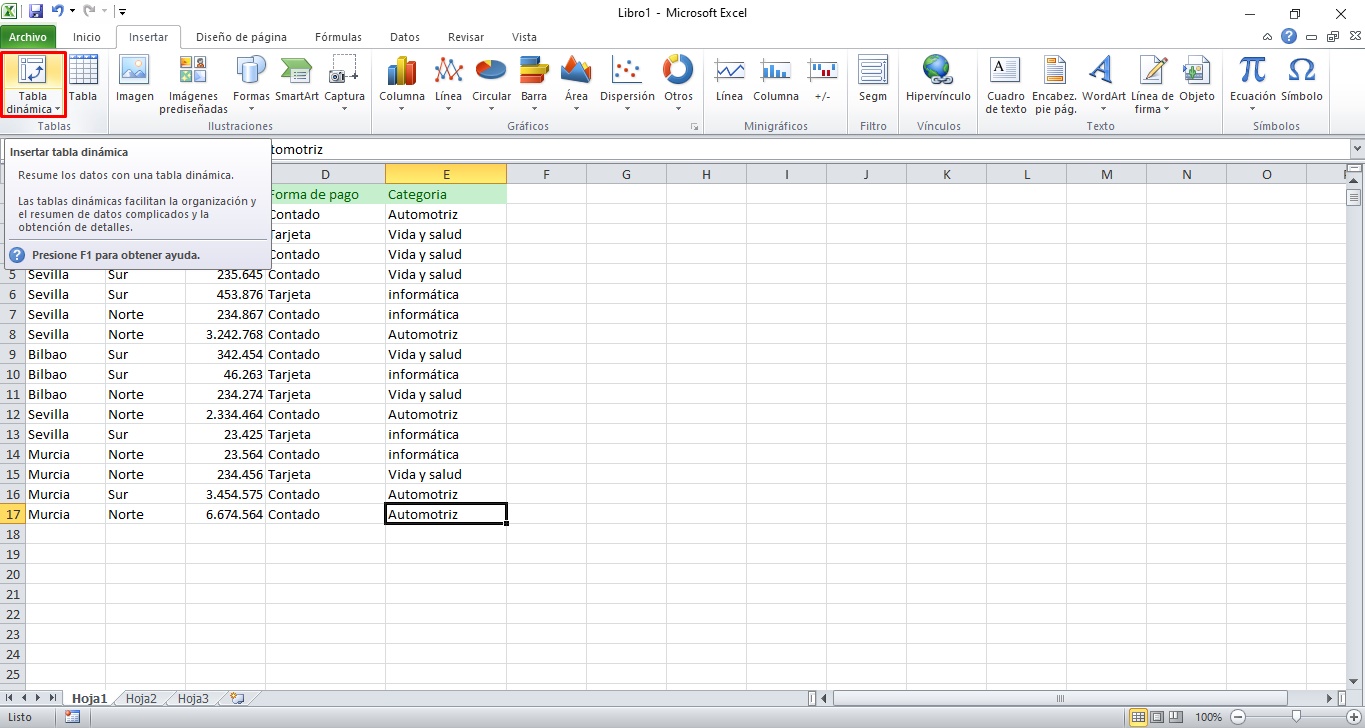Click the zoom slider handle
The width and height of the screenshot is (1365, 728).
(1295, 717)
